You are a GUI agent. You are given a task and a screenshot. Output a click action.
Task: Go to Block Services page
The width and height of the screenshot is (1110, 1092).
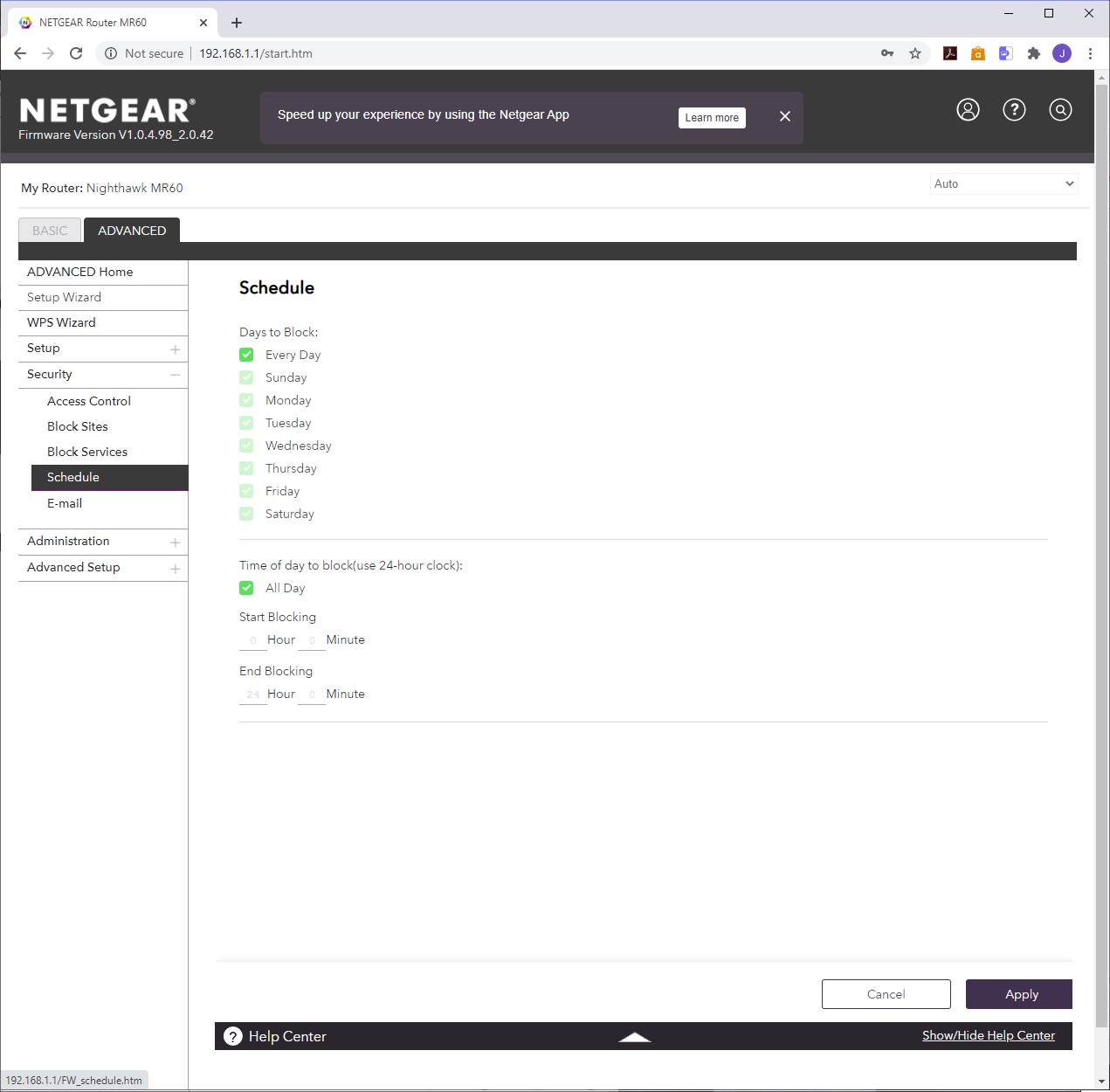pyautogui.click(x=87, y=452)
